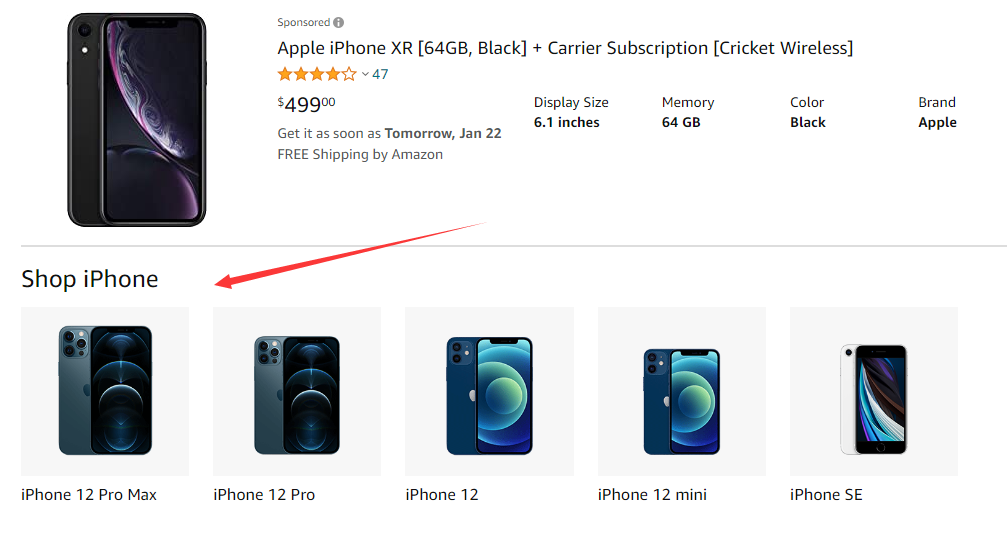Click the iPhone 12 text label
The width and height of the screenshot is (1007, 543).
(x=442, y=495)
